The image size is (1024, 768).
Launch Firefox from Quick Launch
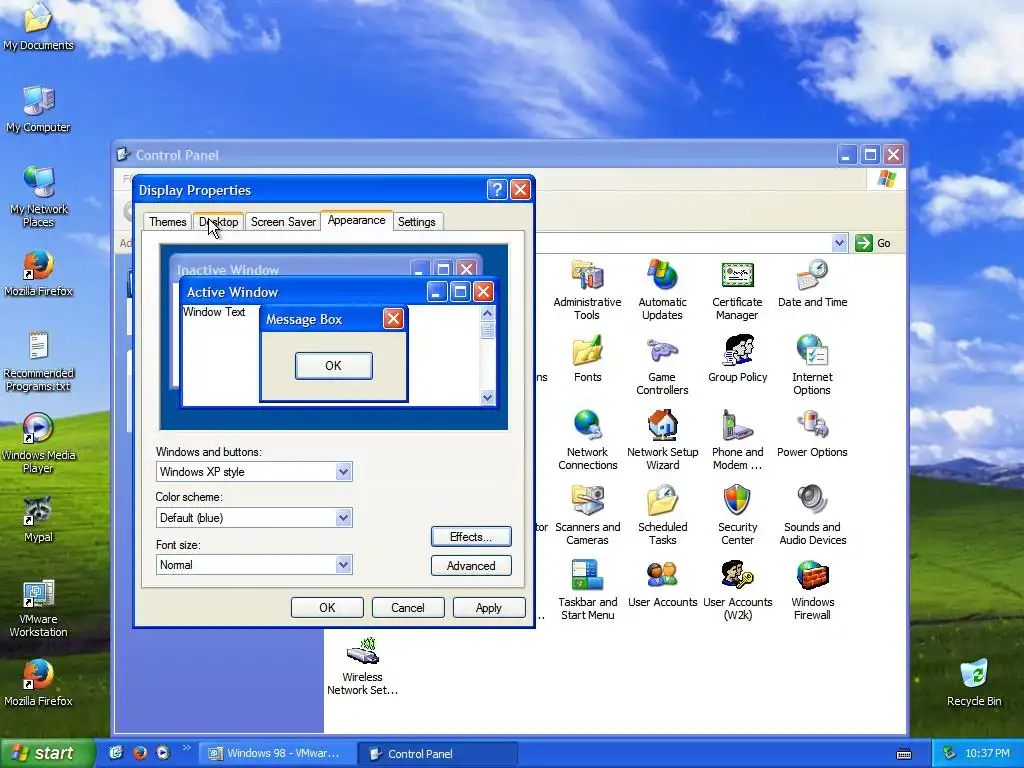pyautogui.click(x=140, y=753)
